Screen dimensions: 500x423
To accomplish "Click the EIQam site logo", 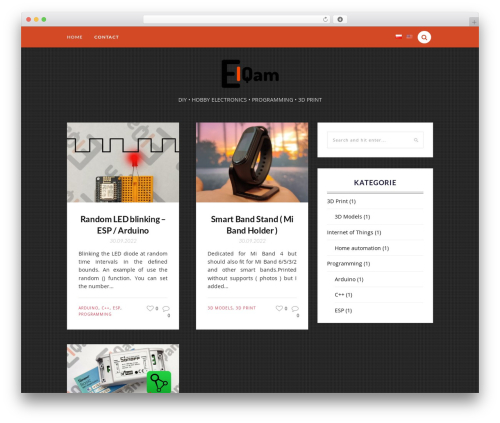I will 250,74.
